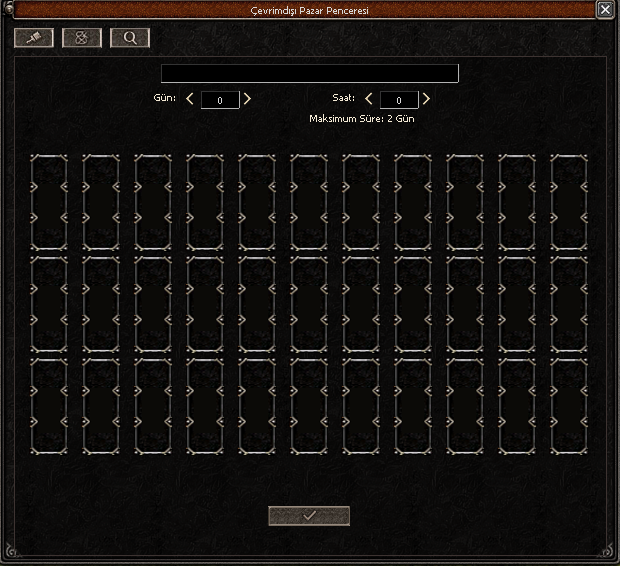Screen dimensions: 620x566
Task: Click the Saat number input box
Action: [x=398, y=100]
